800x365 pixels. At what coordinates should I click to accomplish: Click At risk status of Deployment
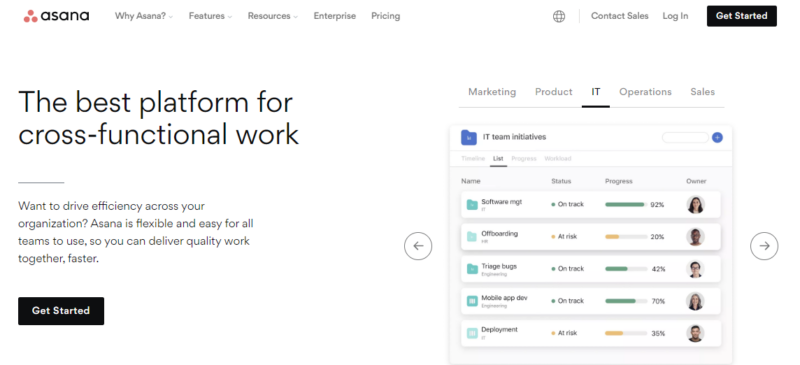point(564,333)
